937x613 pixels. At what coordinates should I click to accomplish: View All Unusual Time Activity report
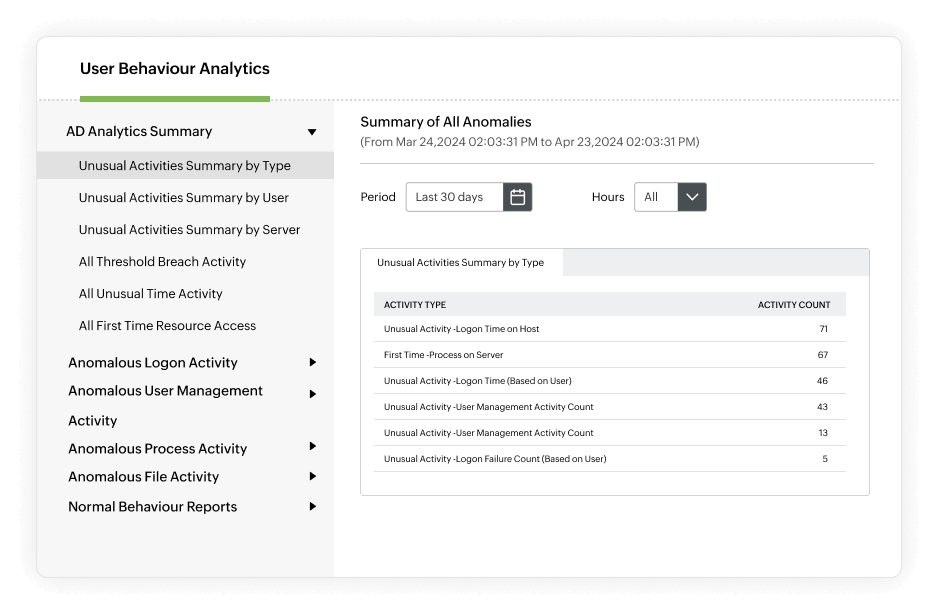tap(150, 294)
